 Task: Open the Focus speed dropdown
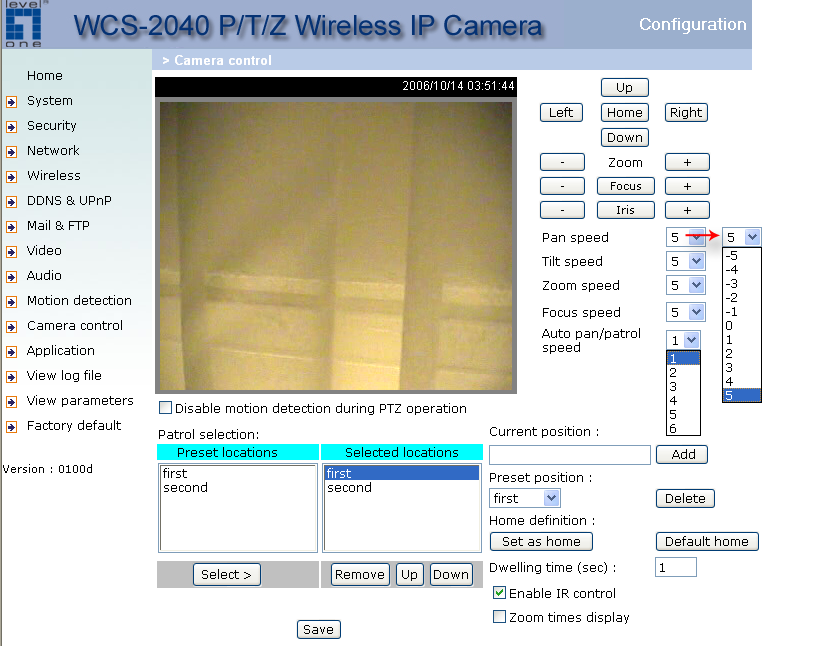[686, 312]
